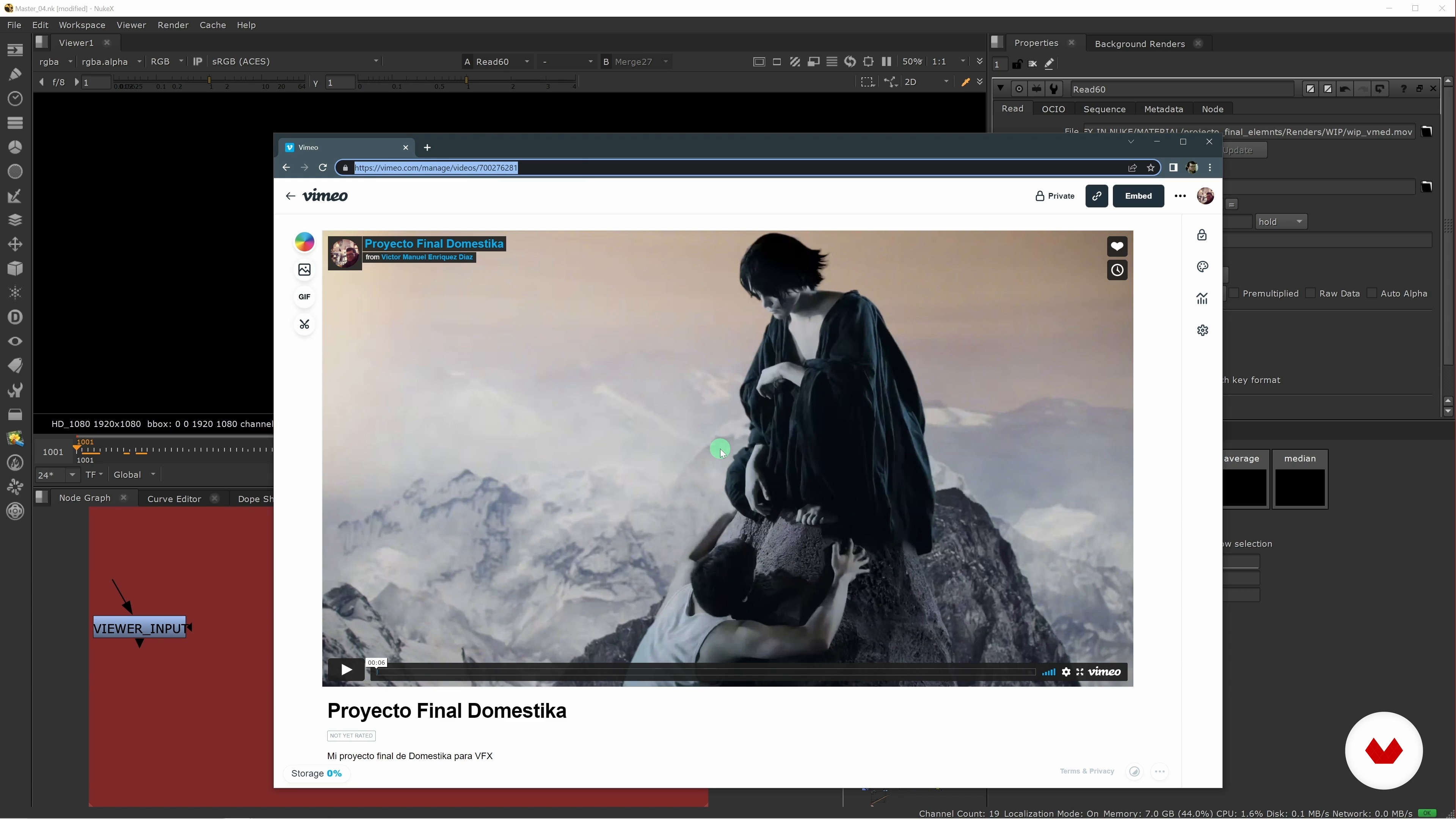Open the Particles nodes icon
Viewport: 1456px width, 819px height.
(x=15, y=293)
